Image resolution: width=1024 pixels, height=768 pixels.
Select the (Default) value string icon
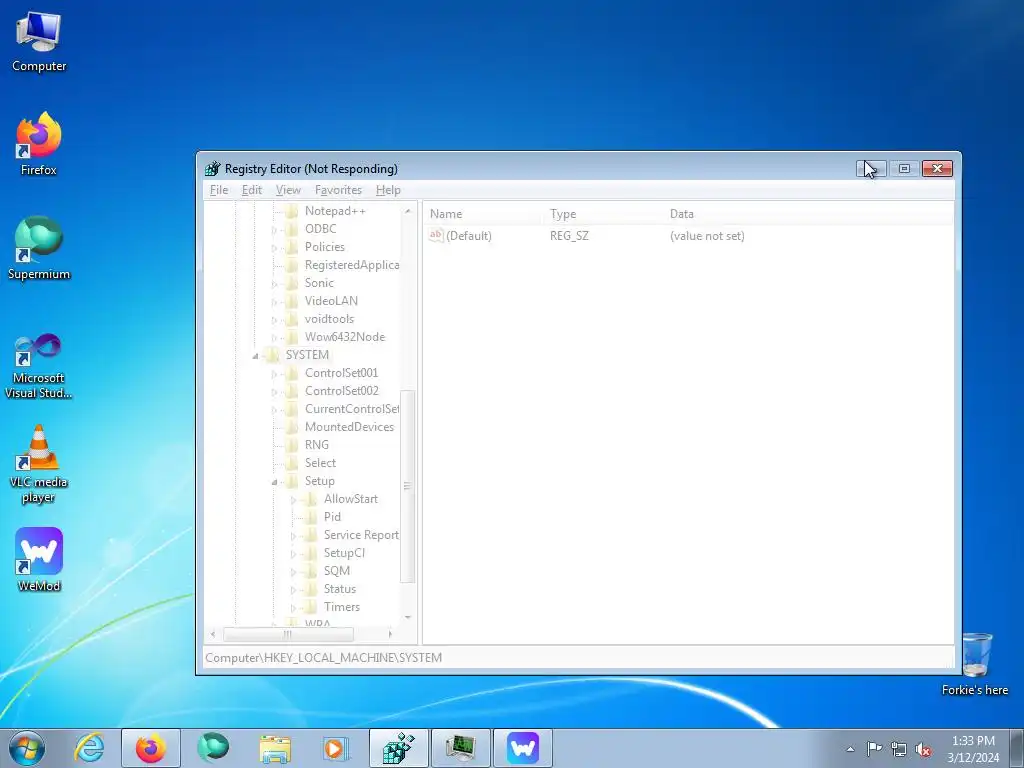pos(436,235)
